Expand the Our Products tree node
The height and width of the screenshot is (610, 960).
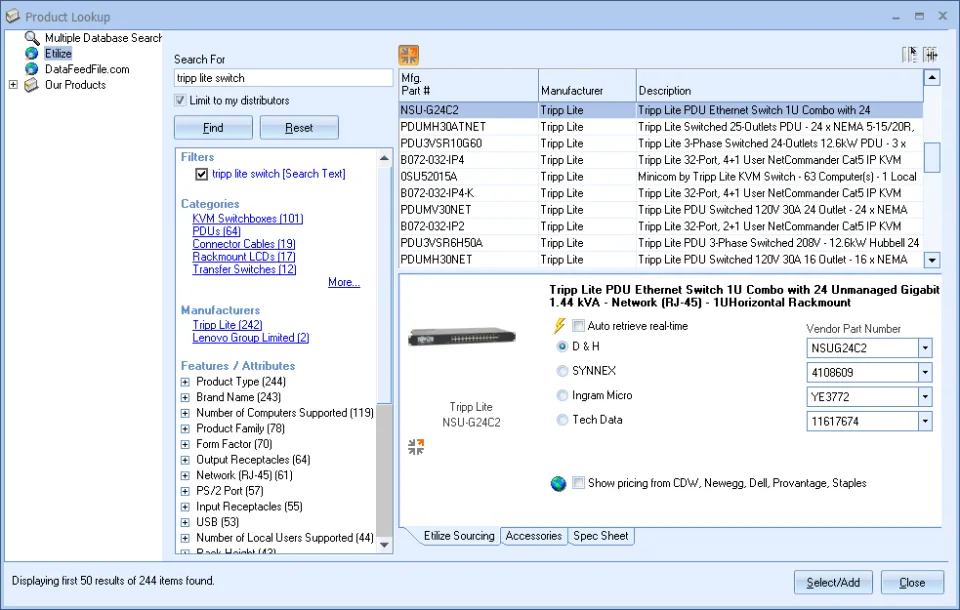(13, 85)
